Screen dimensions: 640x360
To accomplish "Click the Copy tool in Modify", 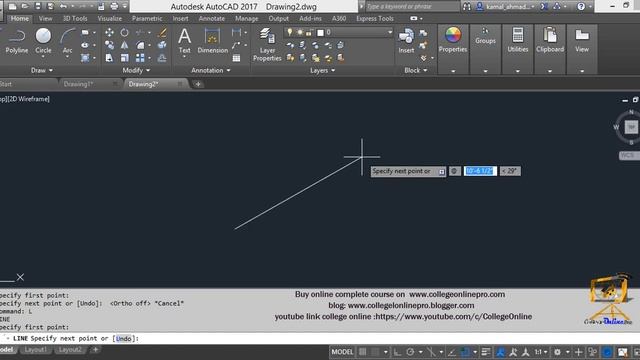I will tap(109, 45).
